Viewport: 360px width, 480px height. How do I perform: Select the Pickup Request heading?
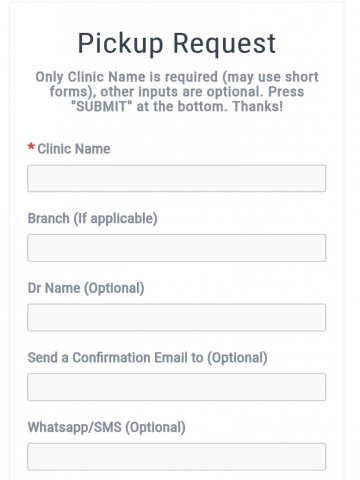[x=177, y=43]
